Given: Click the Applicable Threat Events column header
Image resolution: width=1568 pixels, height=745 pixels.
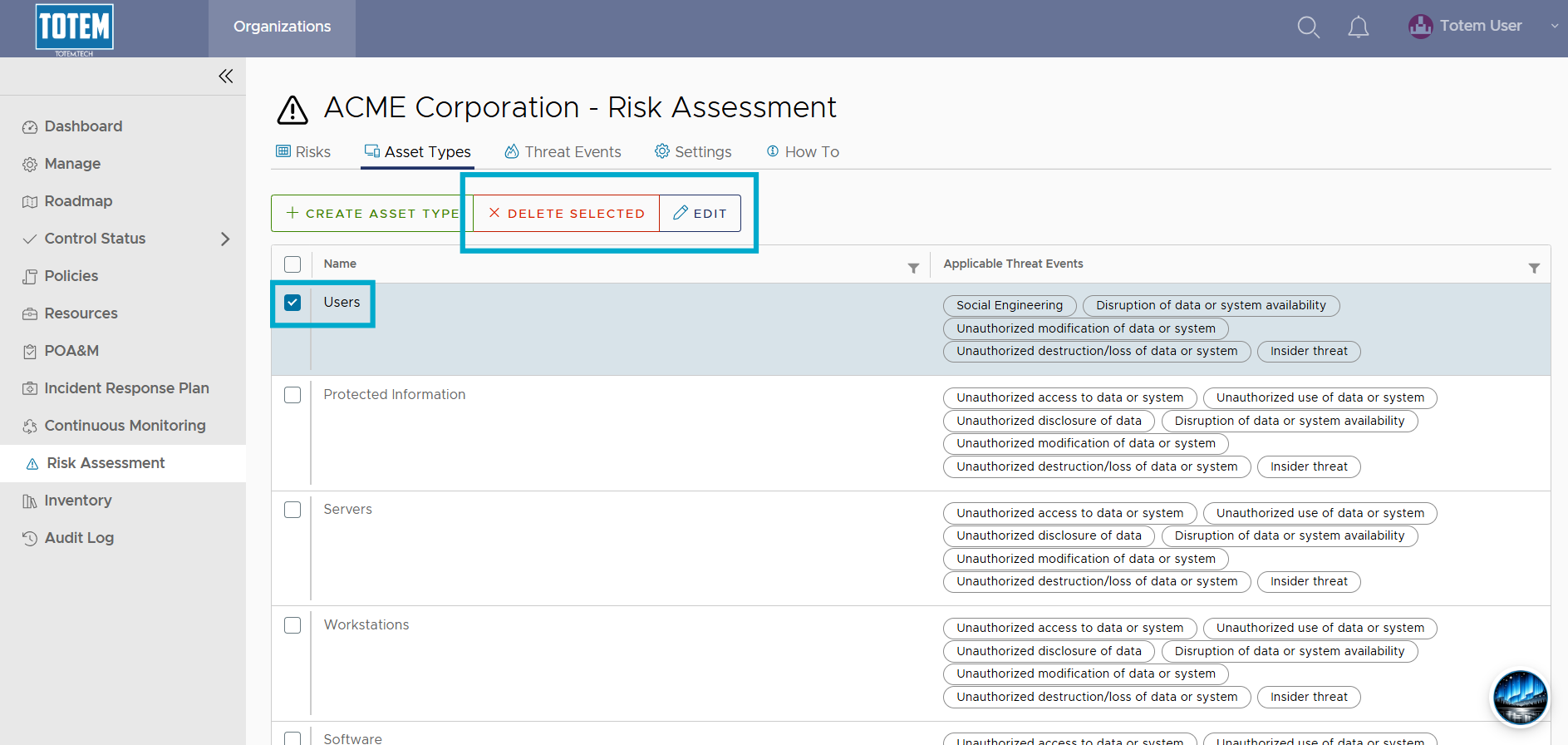Looking at the screenshot, I should pos(1013,264).
